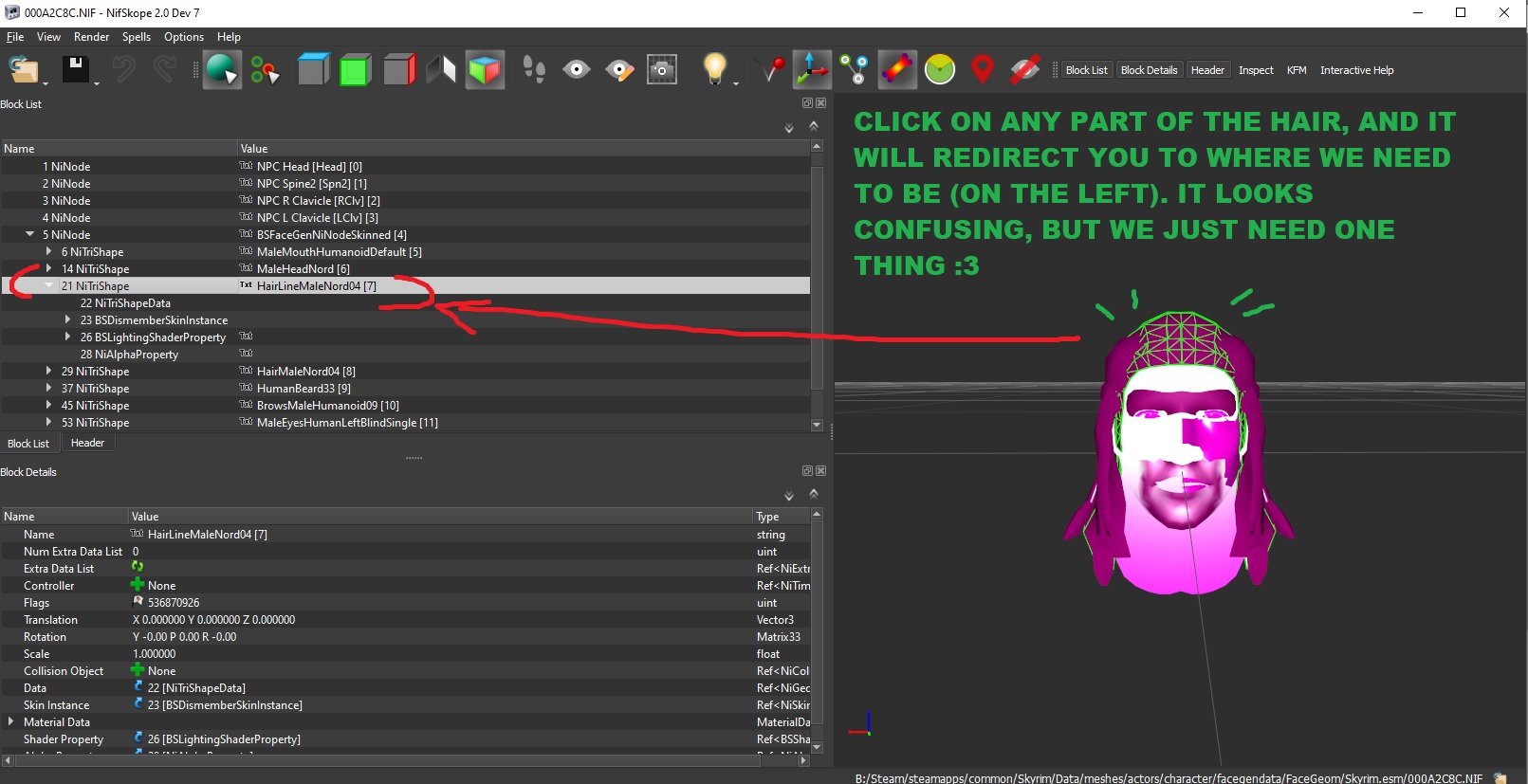
Task: Switch to Front view green cube
Action: [355, 70]
